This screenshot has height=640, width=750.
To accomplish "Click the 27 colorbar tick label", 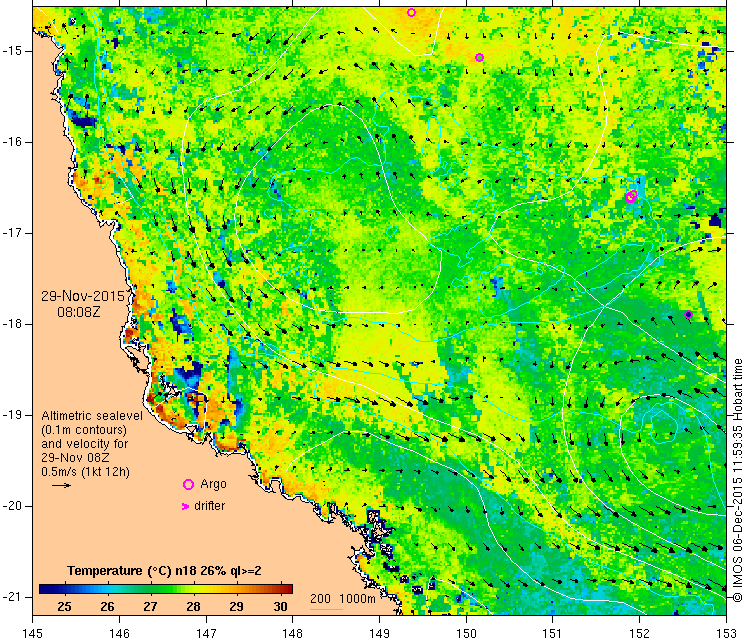I will coord(150,607).
